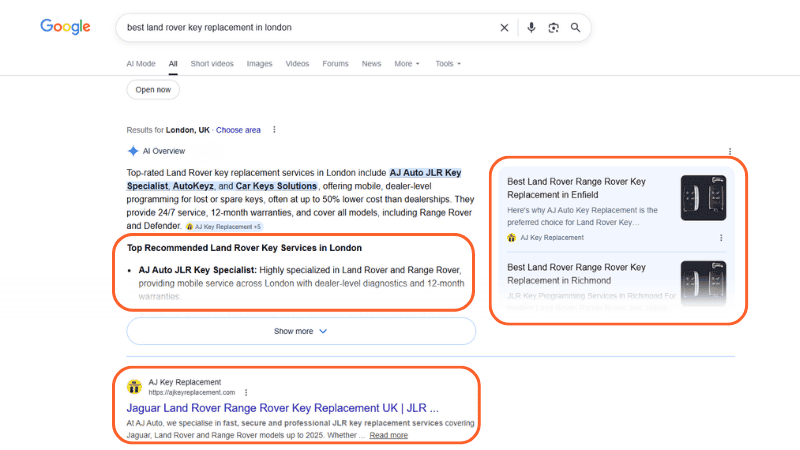Screen dimensions: 800x450
Task: Open the Short videos tab
Action: click(212, 64)
